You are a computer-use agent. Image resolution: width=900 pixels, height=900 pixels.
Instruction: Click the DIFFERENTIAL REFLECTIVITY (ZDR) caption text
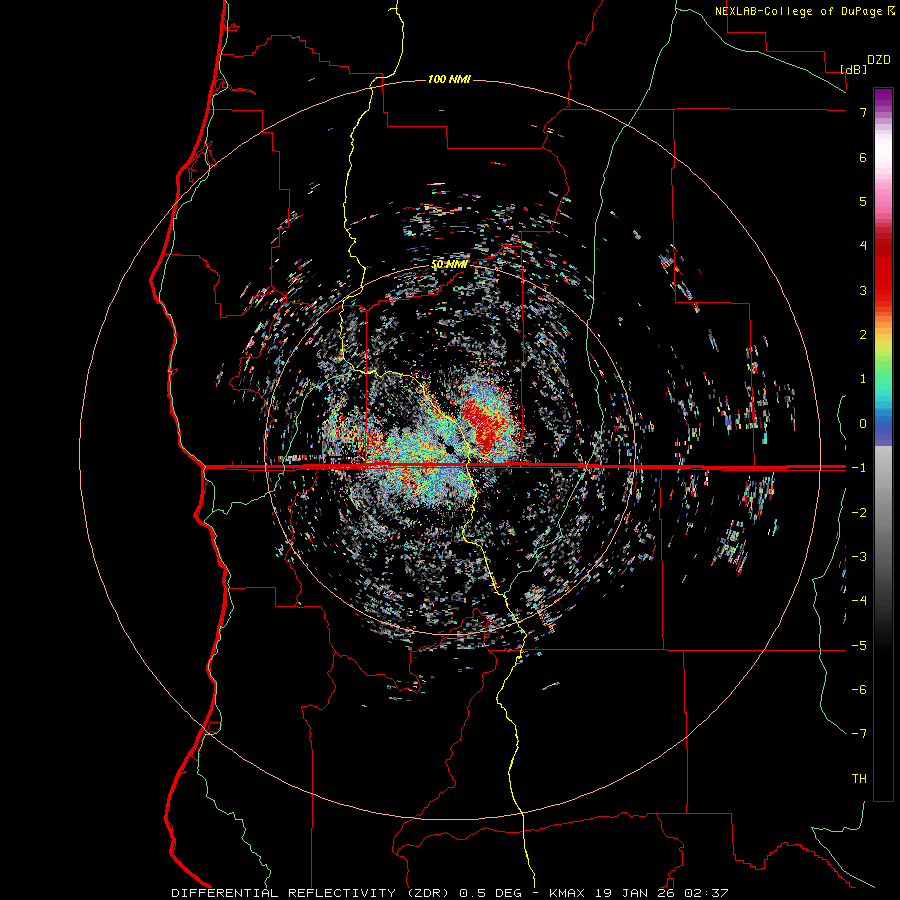[312, 893]
